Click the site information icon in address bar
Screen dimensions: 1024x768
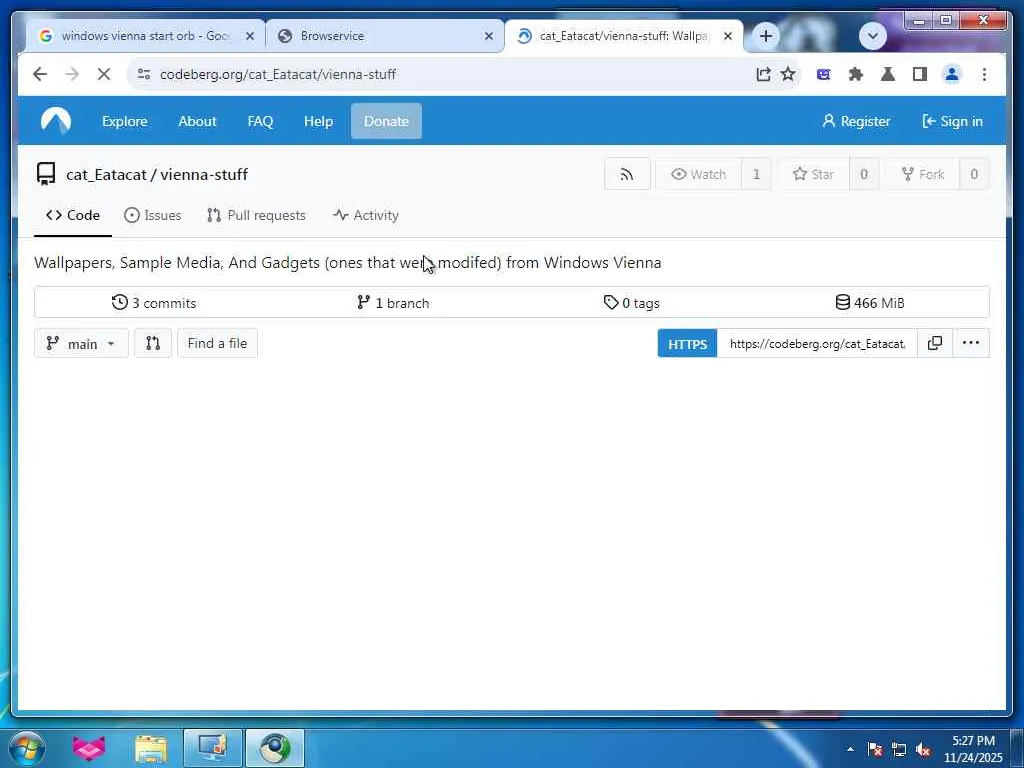point(144,74)
